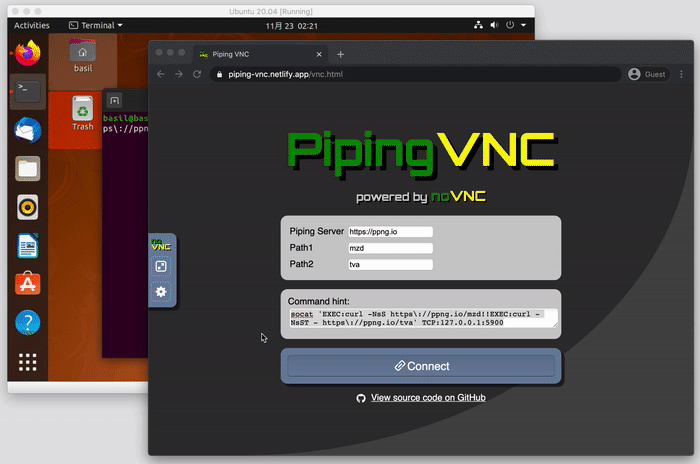
Task: Click the address bar URL
Action: point(286,74)
